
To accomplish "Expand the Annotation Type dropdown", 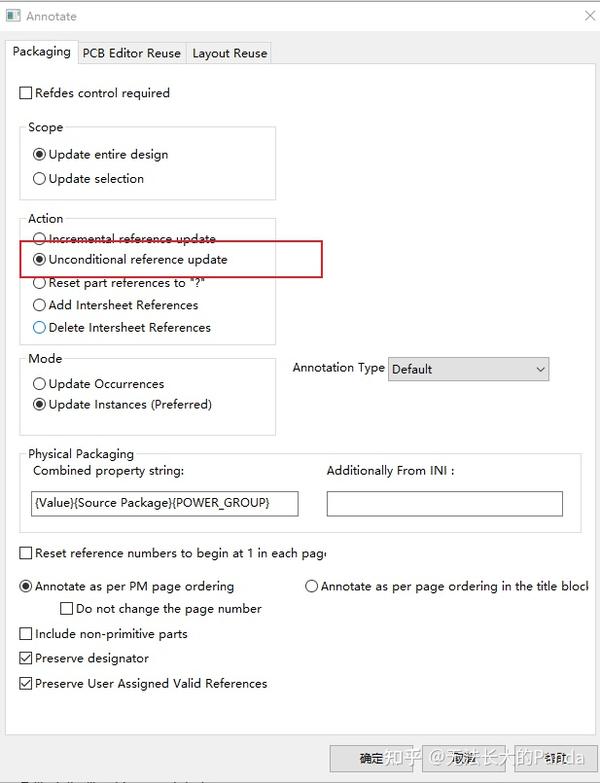I will pyautogui.click(x=468, y=369).
